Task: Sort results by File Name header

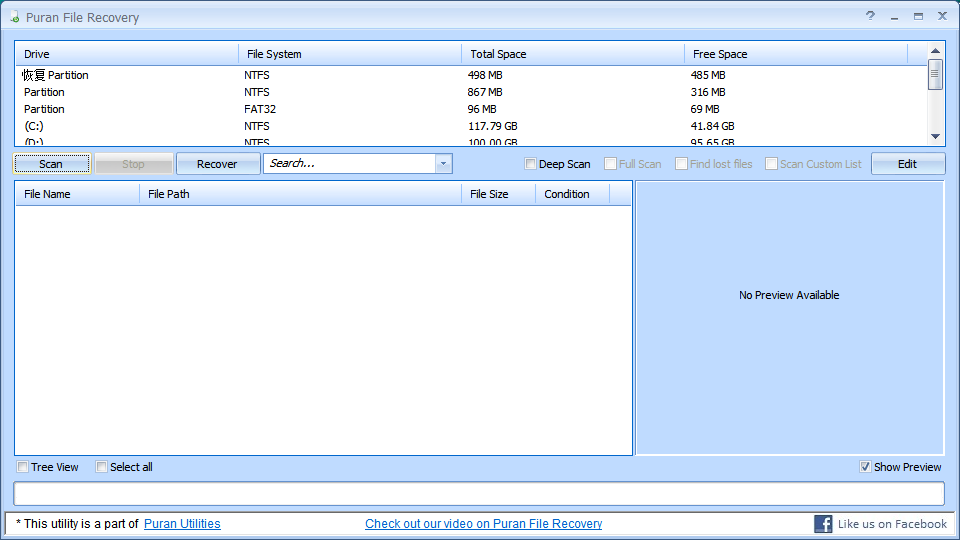Action: coord(78,194)
